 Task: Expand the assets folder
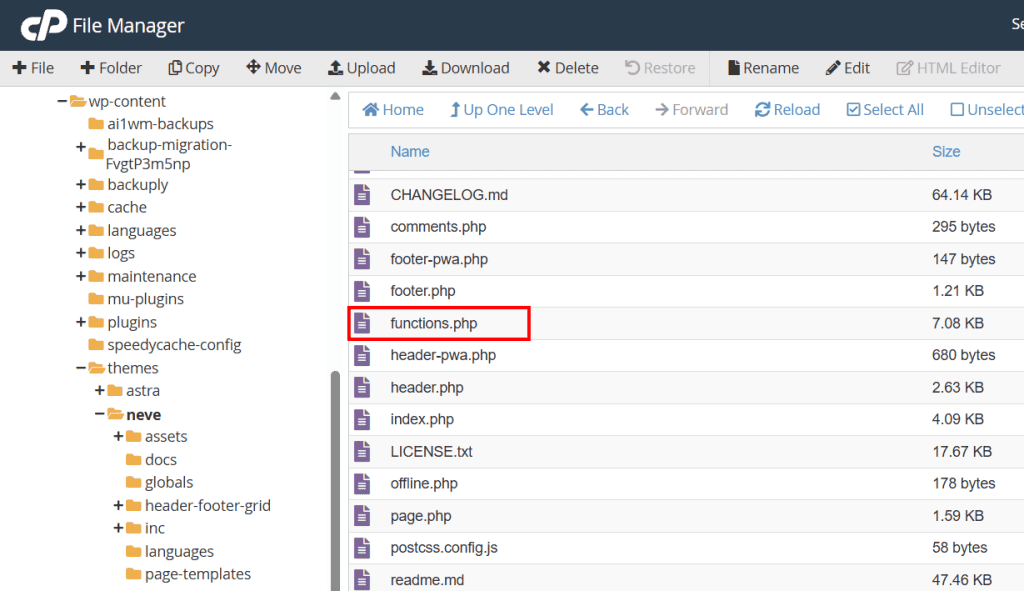[x=118, y=436]
